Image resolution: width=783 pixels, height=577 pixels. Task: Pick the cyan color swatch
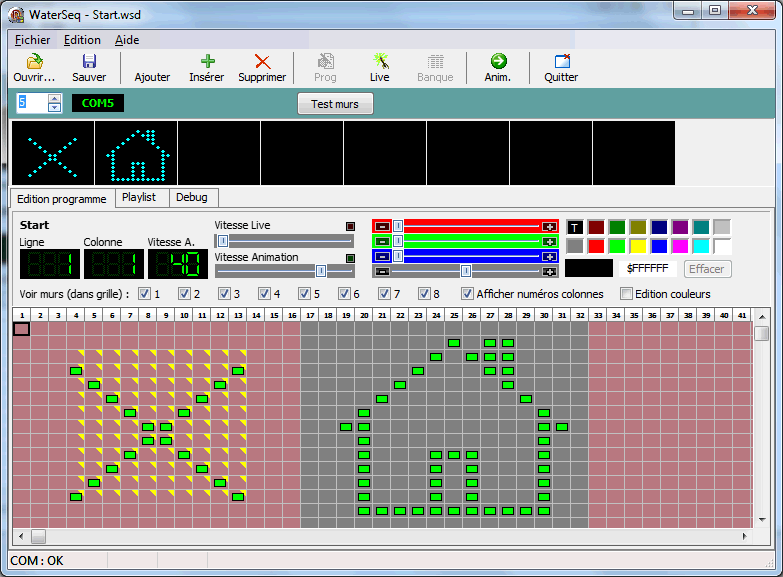click(x=701, y=246)
